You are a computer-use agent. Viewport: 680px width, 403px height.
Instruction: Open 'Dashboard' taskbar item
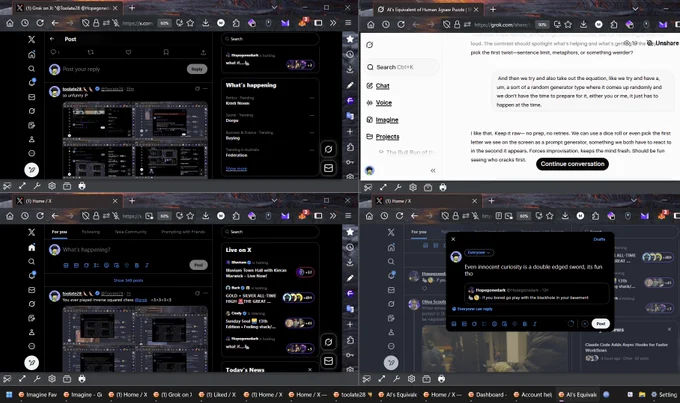coord(487,394)
